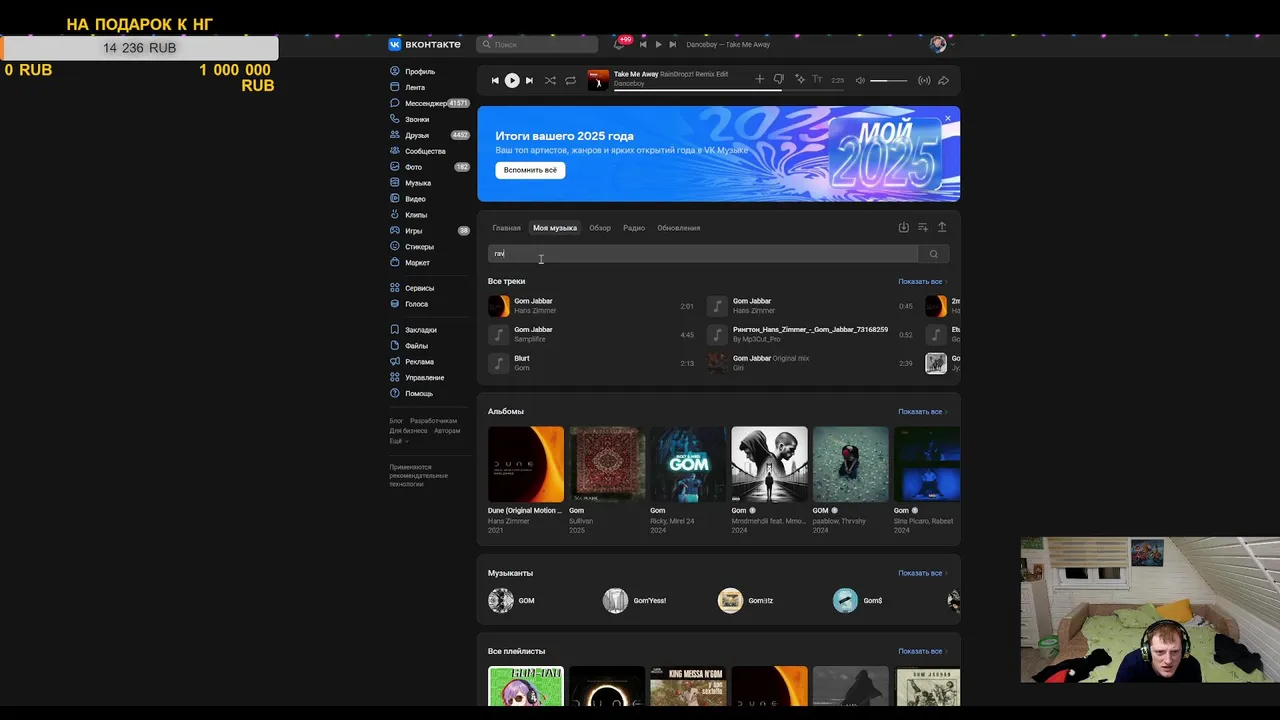Open Лента news feed
Screen dimensions: 1280x720
pos(414,88)
